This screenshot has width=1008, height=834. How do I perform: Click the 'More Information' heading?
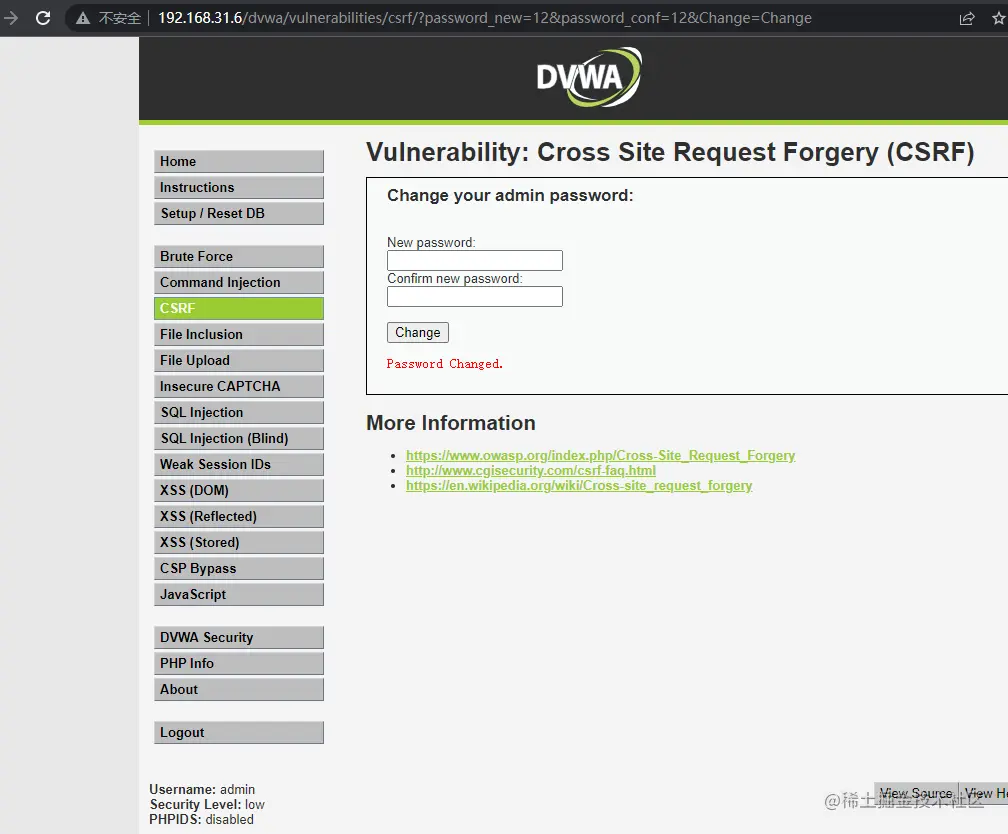click(x=451, y=423)
